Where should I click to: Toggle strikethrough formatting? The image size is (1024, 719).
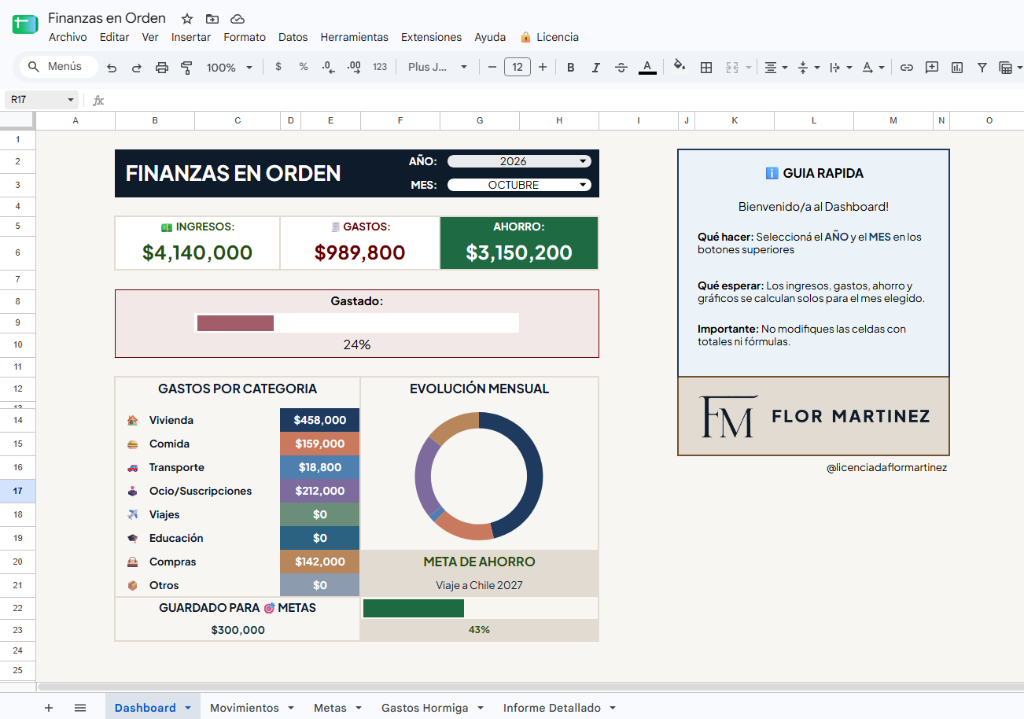click(621, 67)
